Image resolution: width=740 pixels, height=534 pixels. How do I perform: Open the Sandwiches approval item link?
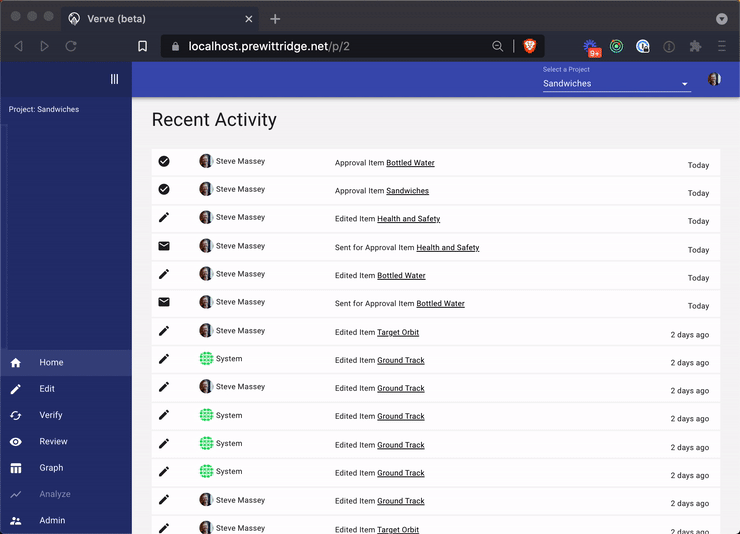[x=407, y=191]
